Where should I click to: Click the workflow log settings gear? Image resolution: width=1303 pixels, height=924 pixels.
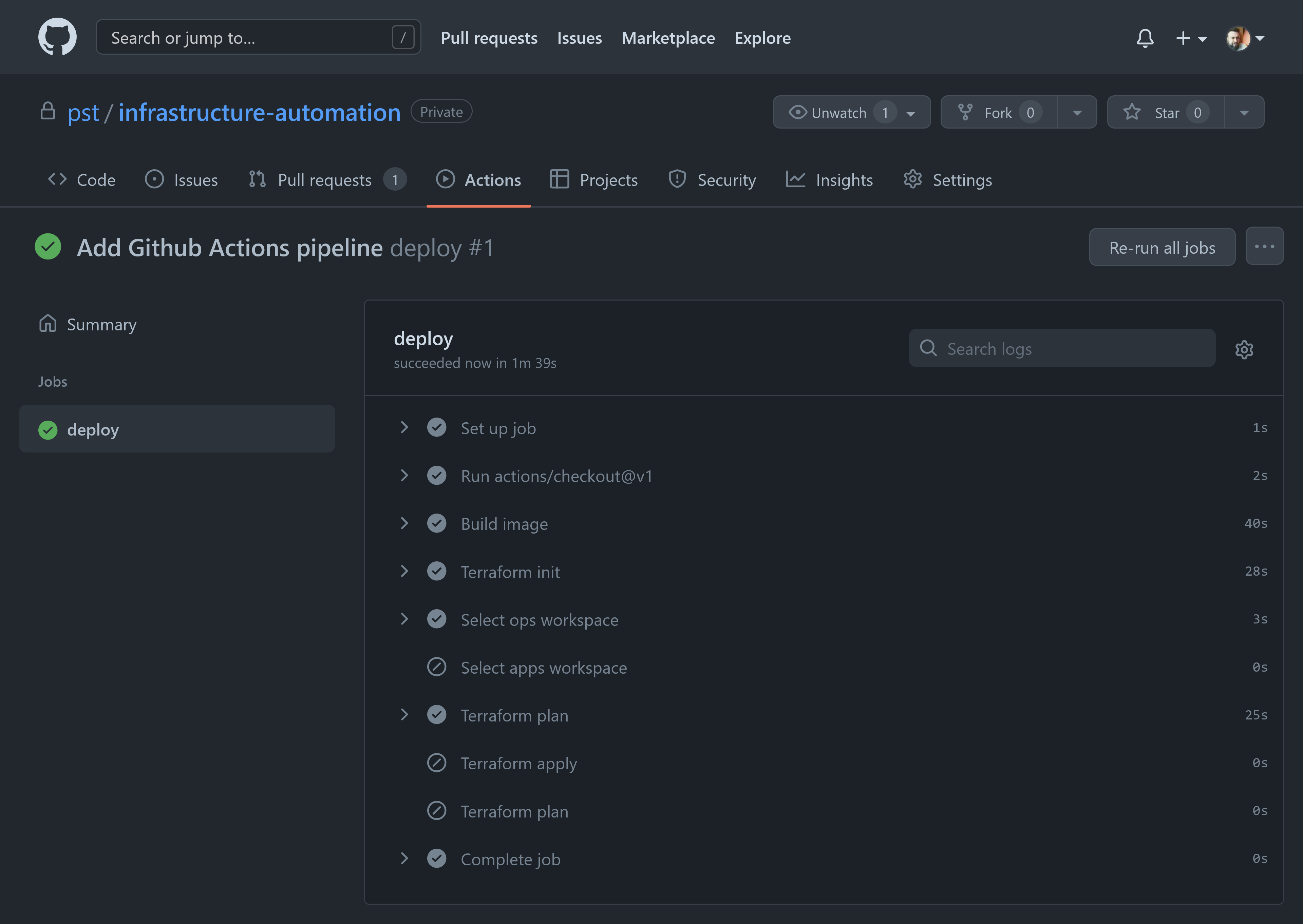point(1244,349)
